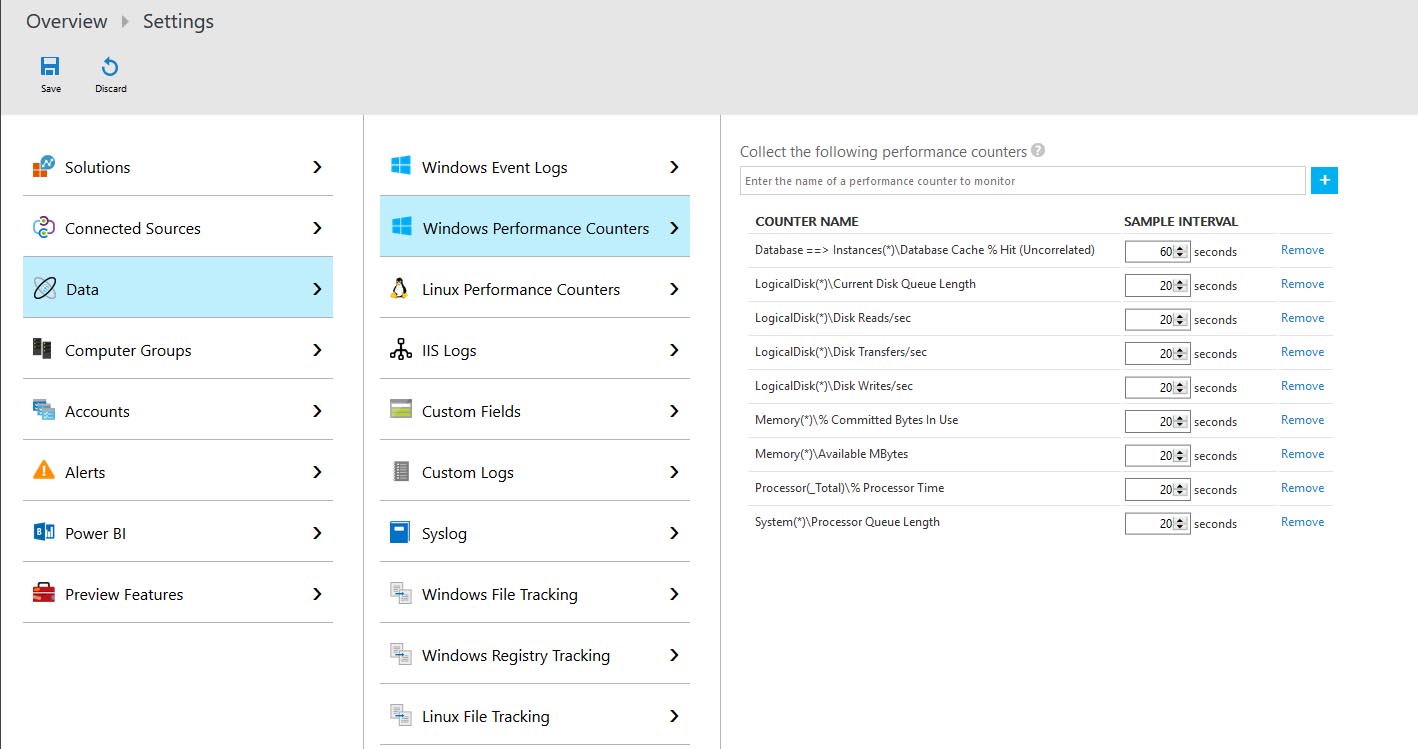The width and height of the screenshot is (1418, 749).
Task: Select Windows File Tracking menu item
Action: 499,594
